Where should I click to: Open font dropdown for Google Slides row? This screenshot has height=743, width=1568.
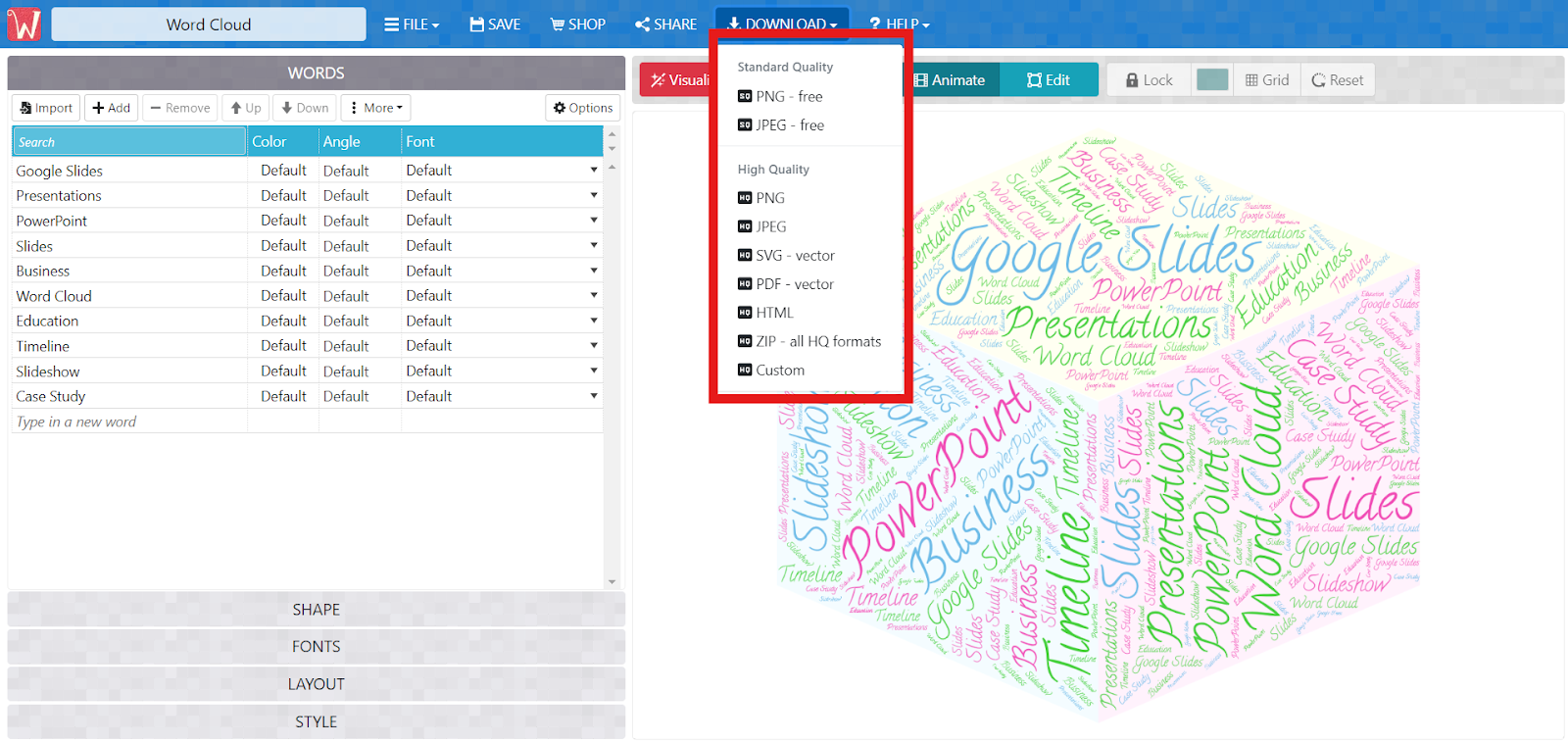[594, 170]
